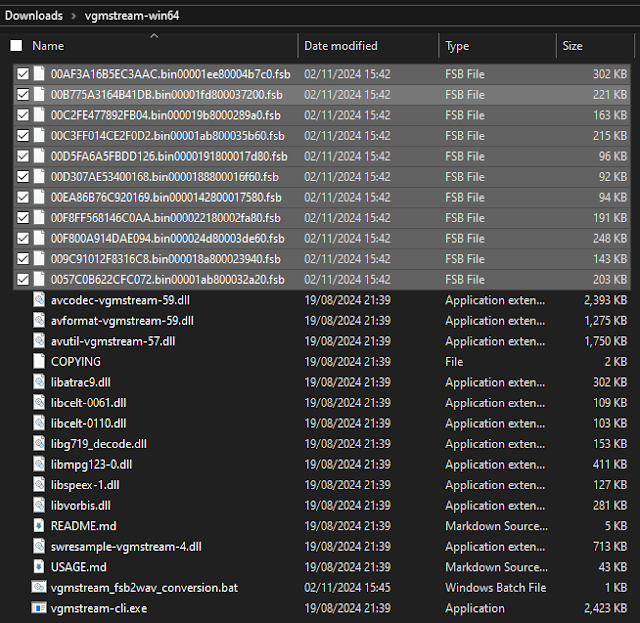This screenshot has width=640, height=623.
Task: Sort files by Date modified column header
Action: 341,46
